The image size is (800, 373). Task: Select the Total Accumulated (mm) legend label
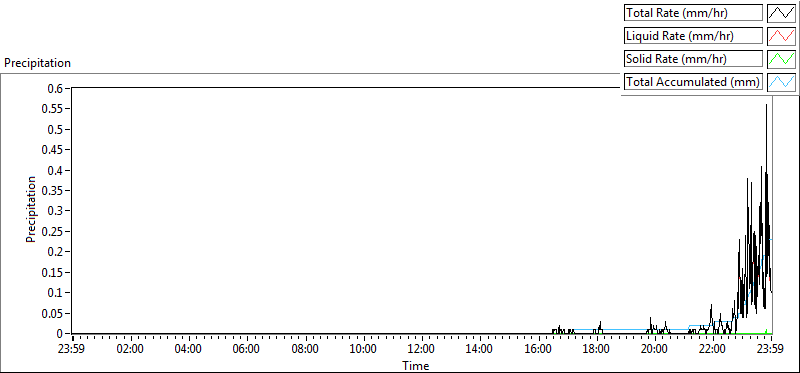tap(693, 82)
